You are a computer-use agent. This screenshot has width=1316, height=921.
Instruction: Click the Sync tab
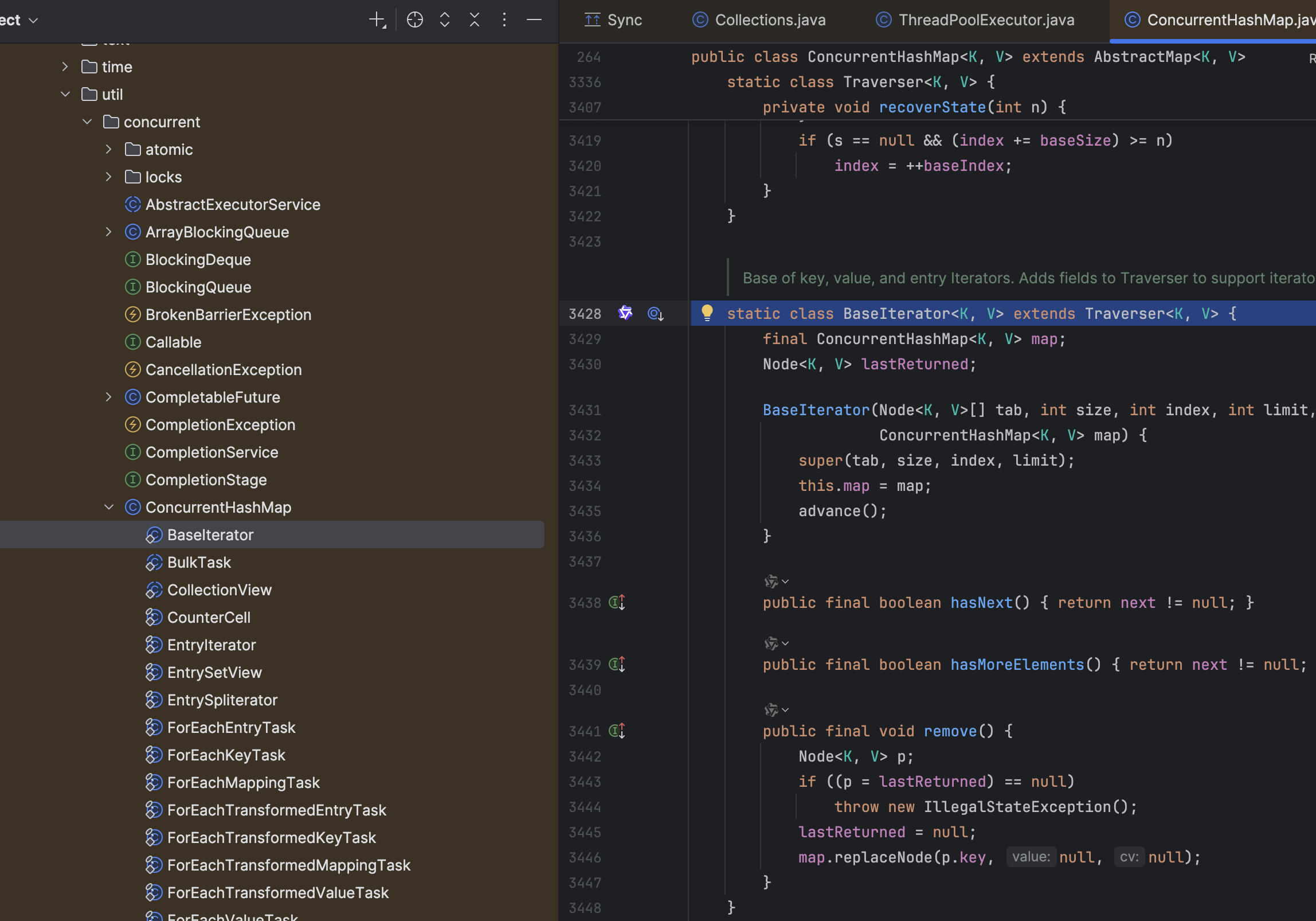(x=613, y=20)
